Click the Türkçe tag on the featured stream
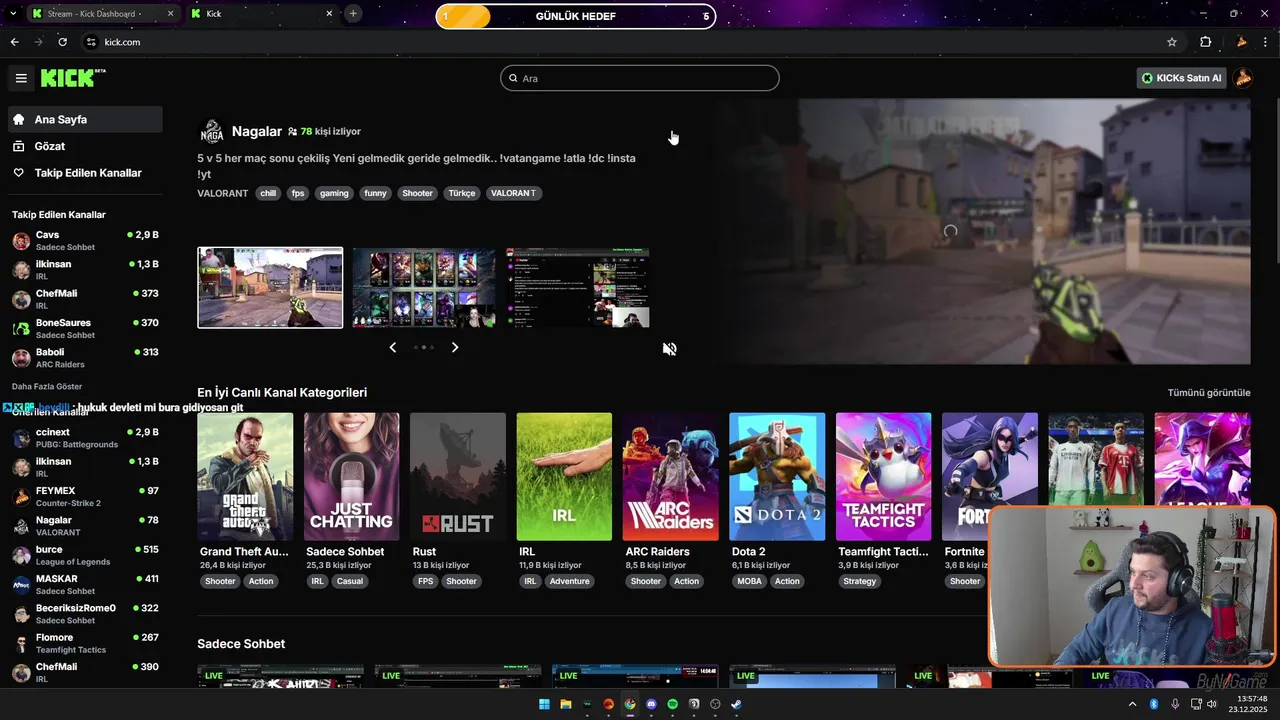 pyautogui.click(x=462, y=193)
